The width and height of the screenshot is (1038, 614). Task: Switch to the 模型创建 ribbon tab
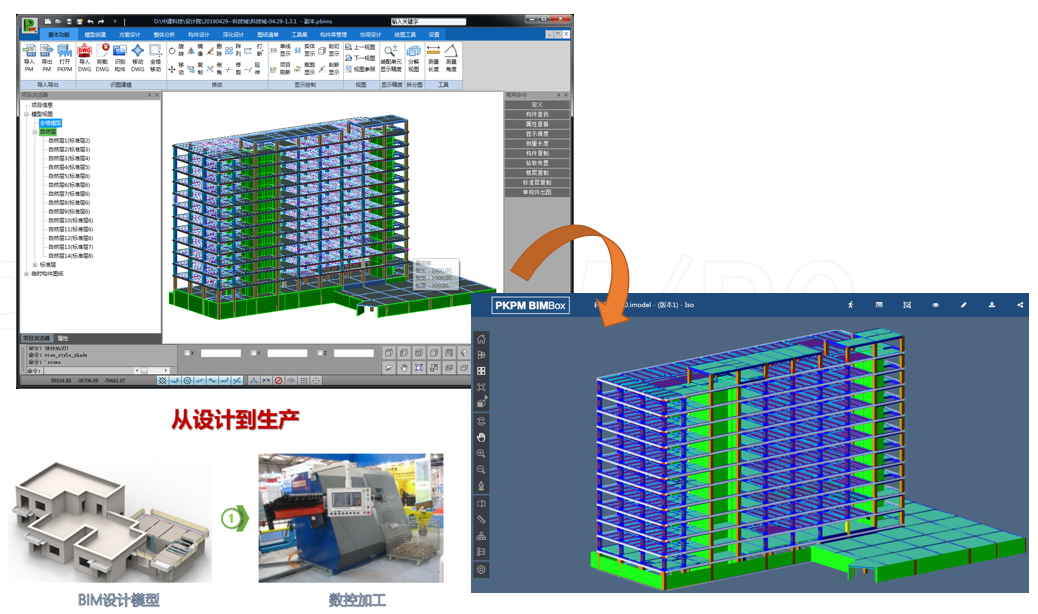pos(95,34)
